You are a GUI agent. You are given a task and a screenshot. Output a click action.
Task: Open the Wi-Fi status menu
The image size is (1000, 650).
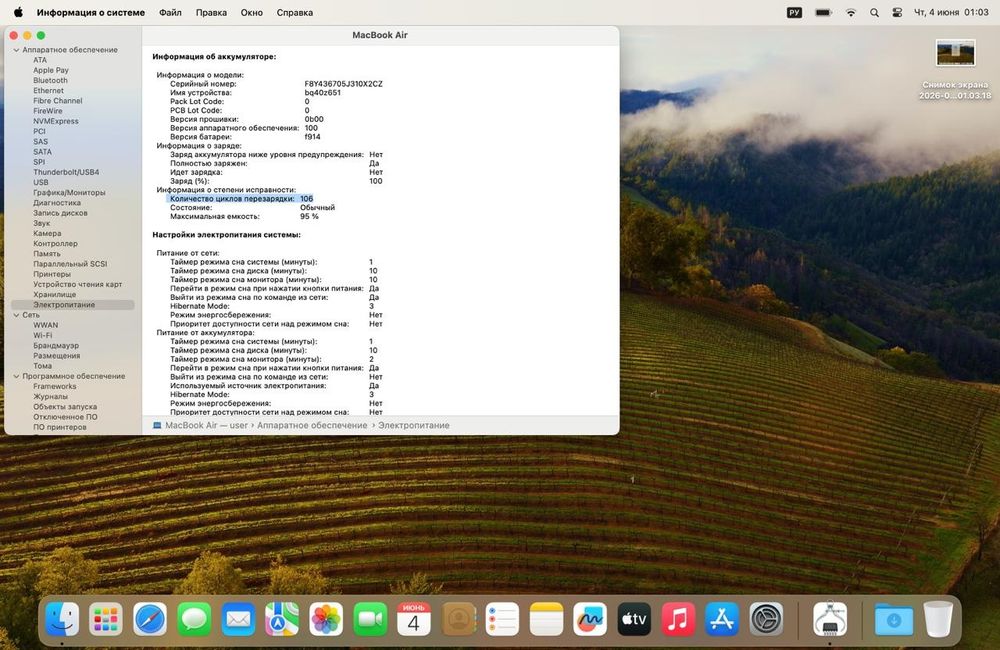(851, 12)
